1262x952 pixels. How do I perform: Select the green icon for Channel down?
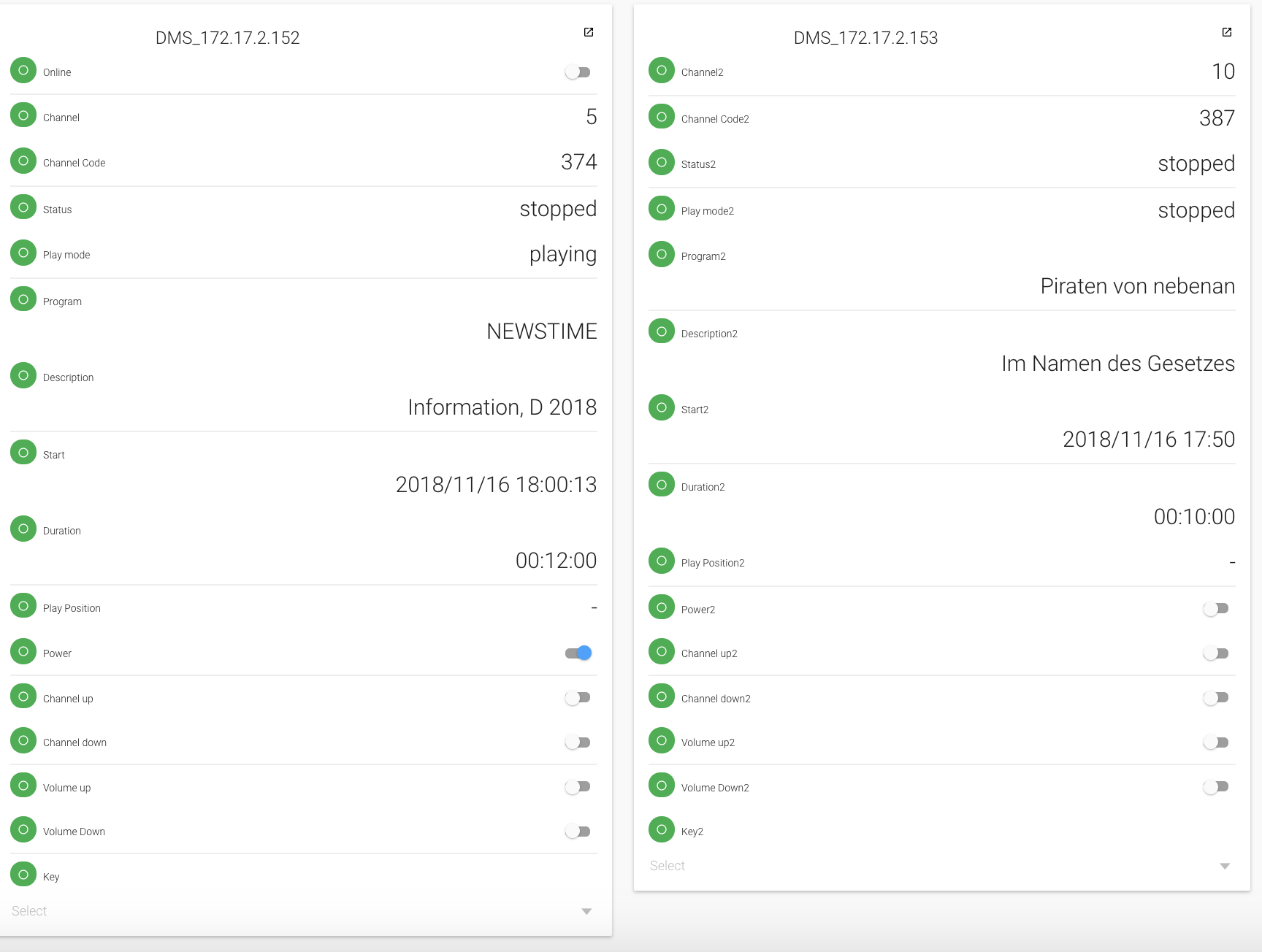[23, 741]
